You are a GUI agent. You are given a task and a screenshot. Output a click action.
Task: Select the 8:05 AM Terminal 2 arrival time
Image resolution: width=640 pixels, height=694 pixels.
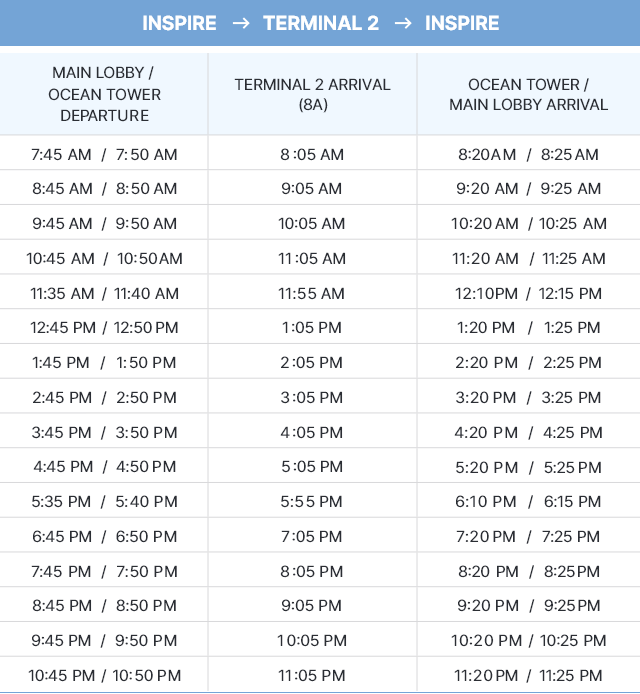coord(312,154)
